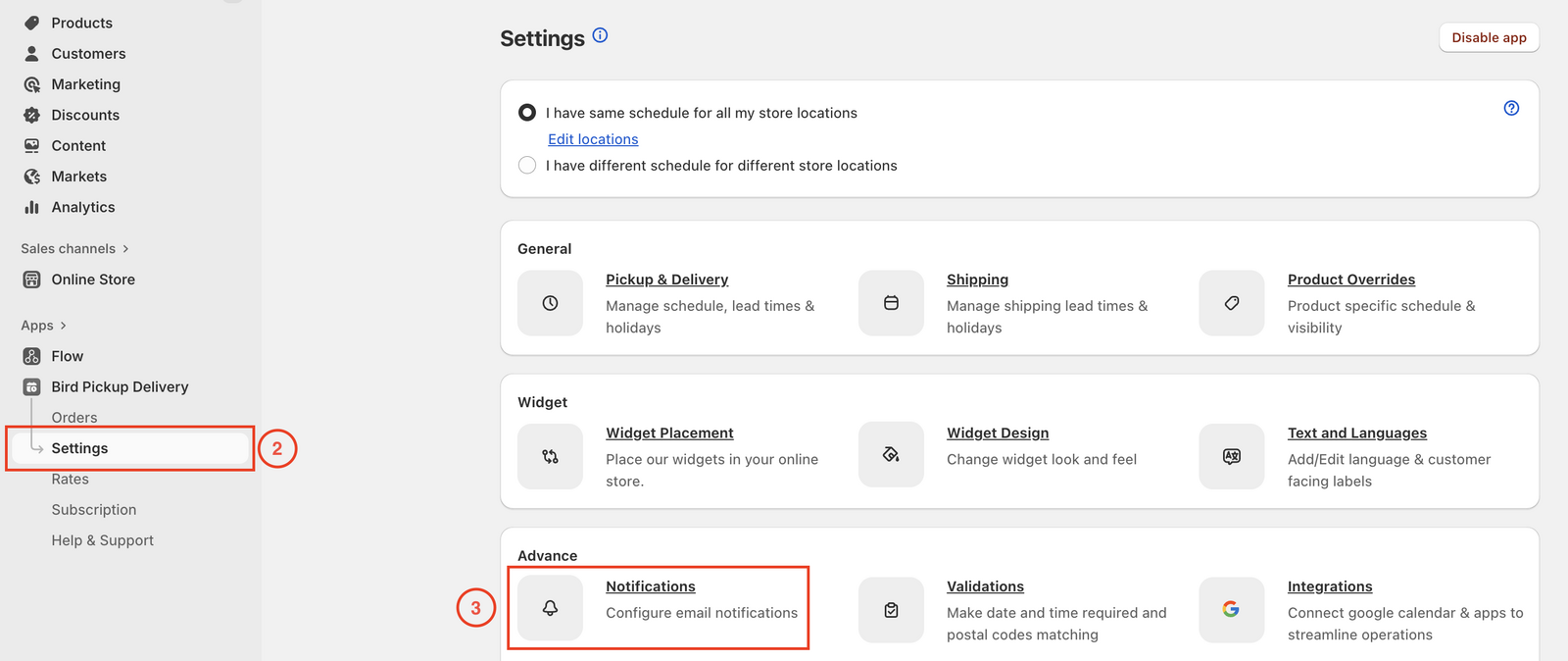Open the Text and Languages link
This screenshot has width=1568, height=661.
pos(1357,432)
